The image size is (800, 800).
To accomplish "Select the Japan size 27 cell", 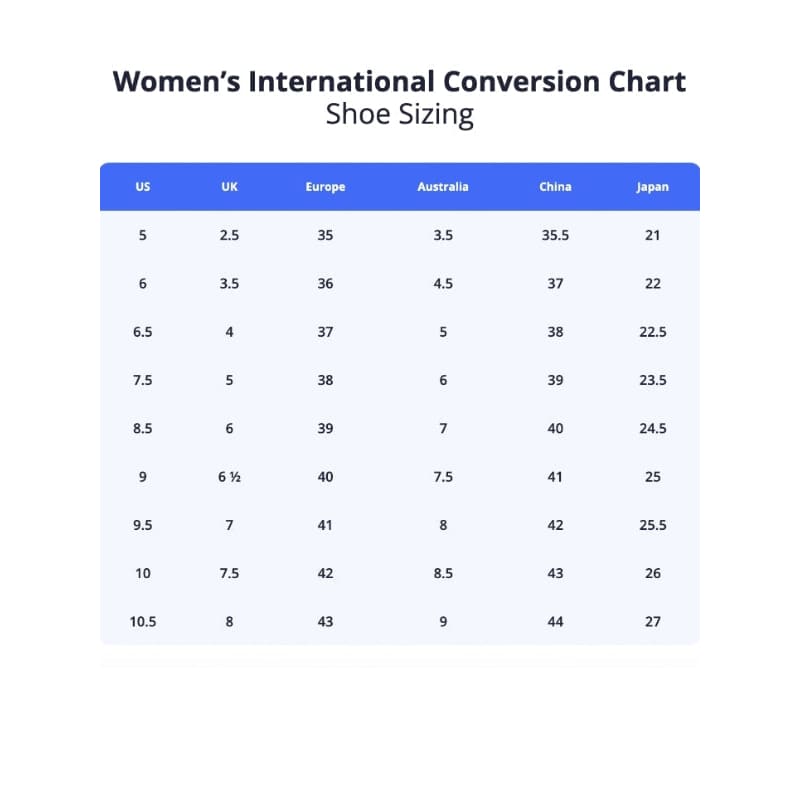I will [x=653, y=622].
